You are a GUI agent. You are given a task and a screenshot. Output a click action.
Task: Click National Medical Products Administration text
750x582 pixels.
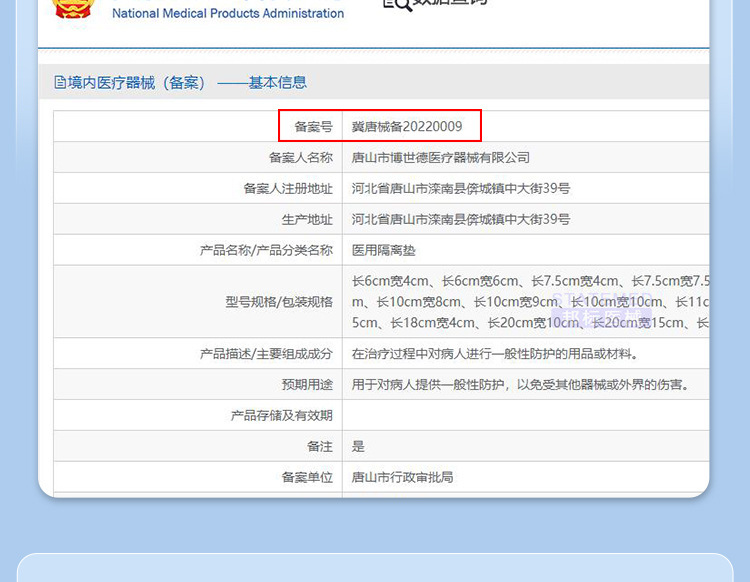[228, 13]
